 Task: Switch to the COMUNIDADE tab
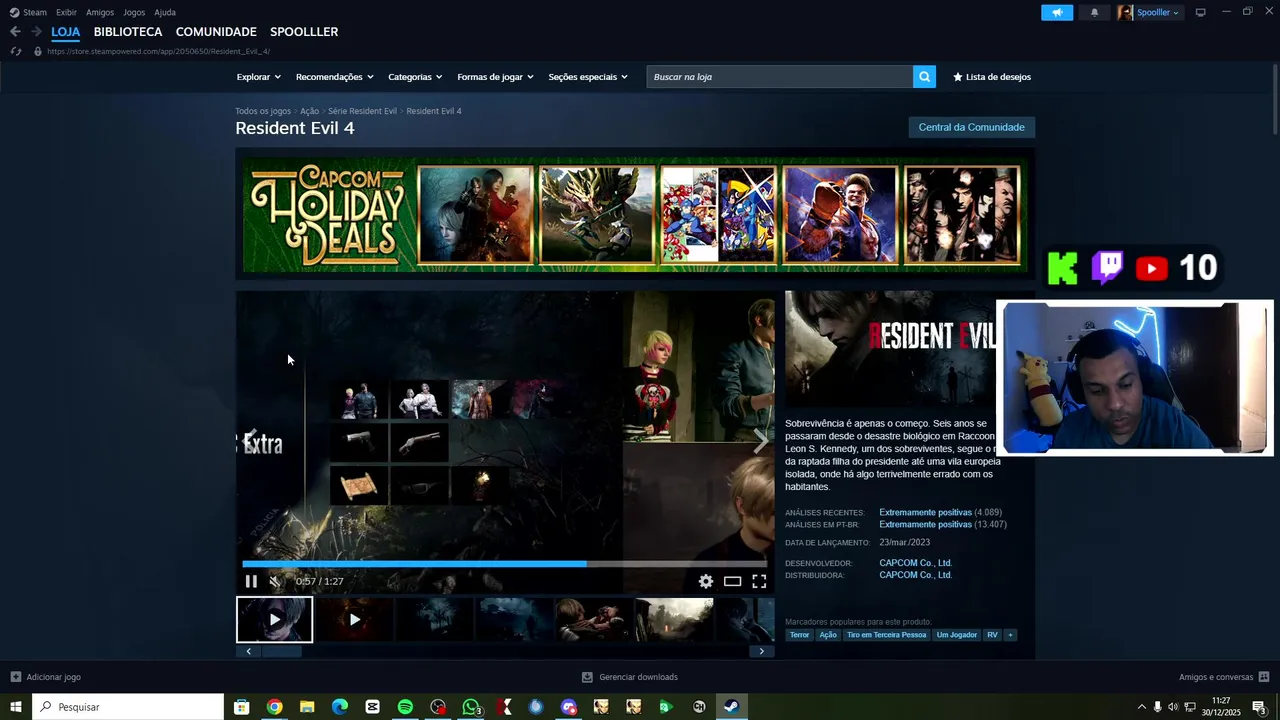click(x=216, y=32)
